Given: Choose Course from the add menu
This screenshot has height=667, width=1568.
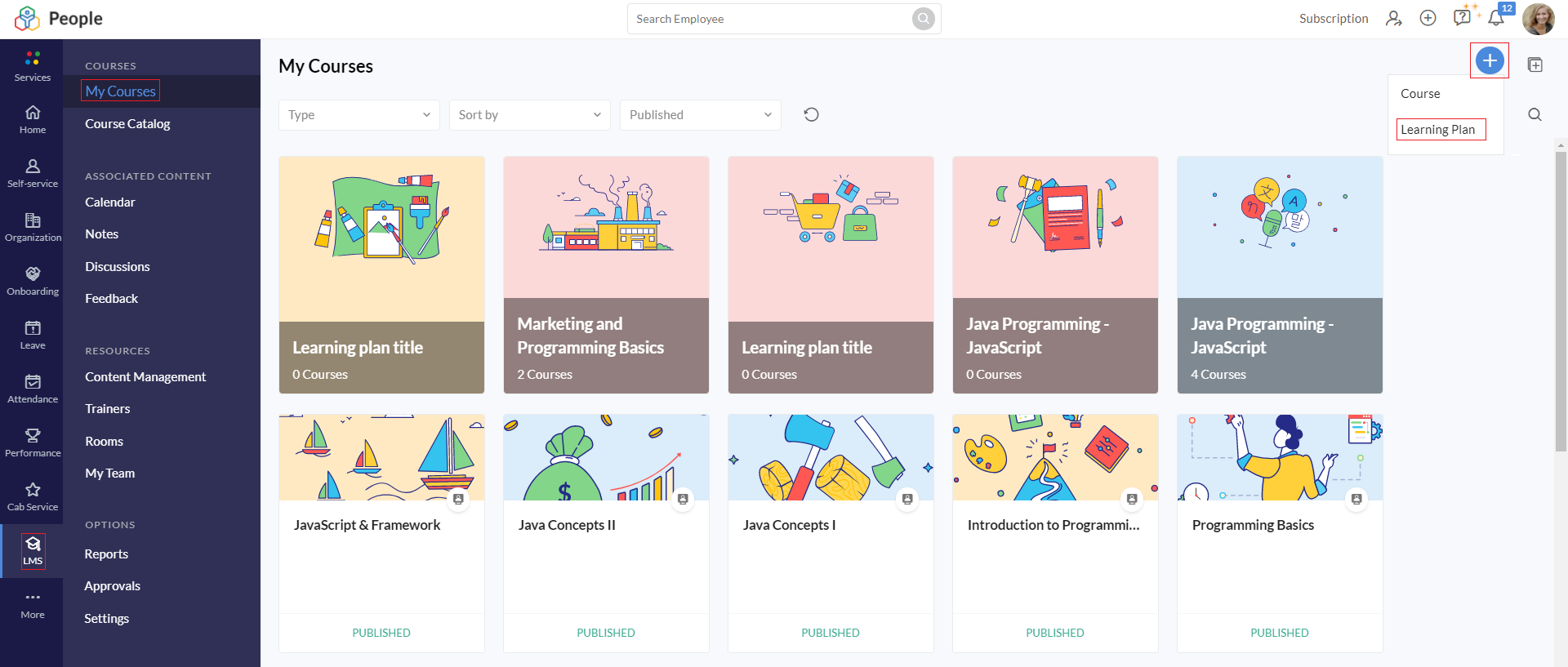Looking at the screenshot, I should [x=1420, y=94].
